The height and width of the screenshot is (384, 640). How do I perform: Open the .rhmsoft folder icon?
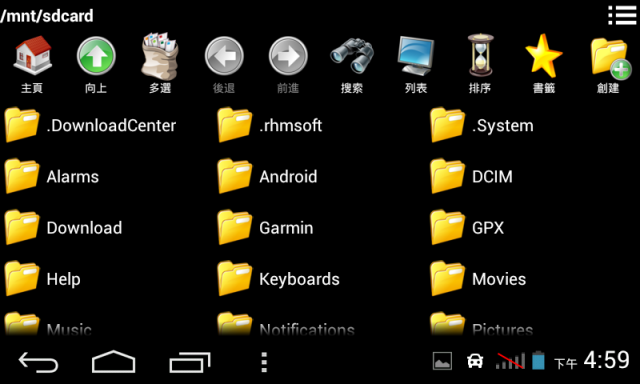235,125
